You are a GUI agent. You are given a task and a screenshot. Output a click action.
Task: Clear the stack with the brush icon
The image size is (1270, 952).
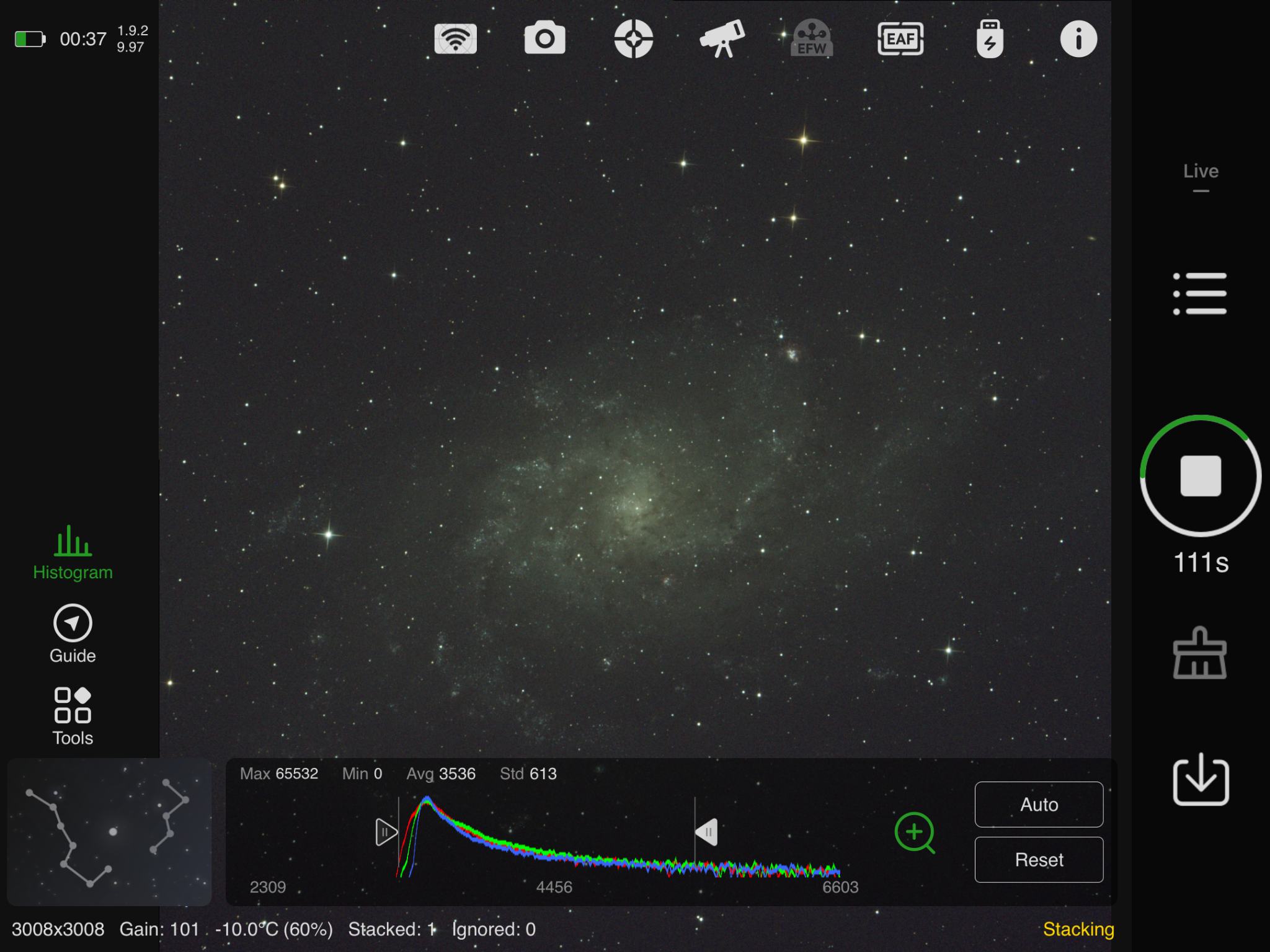1200,653
